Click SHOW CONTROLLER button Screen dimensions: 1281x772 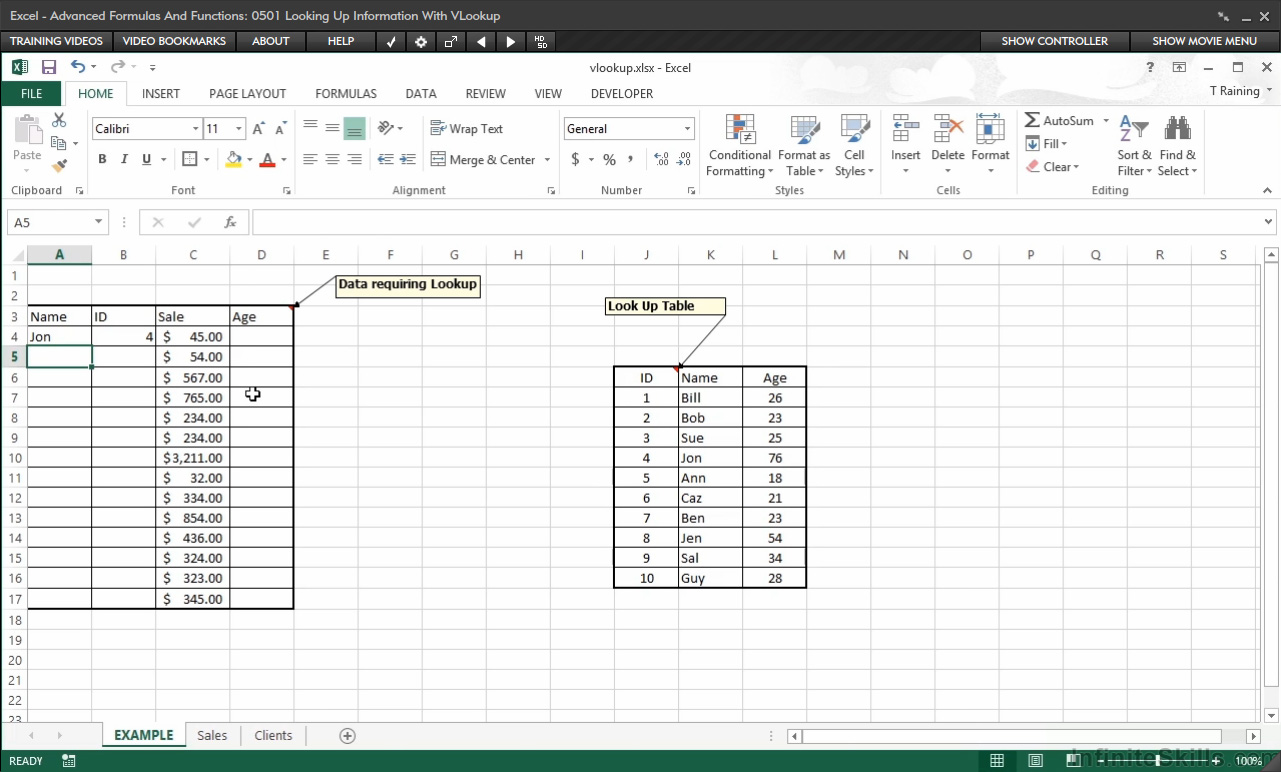tap(1055, 41)
